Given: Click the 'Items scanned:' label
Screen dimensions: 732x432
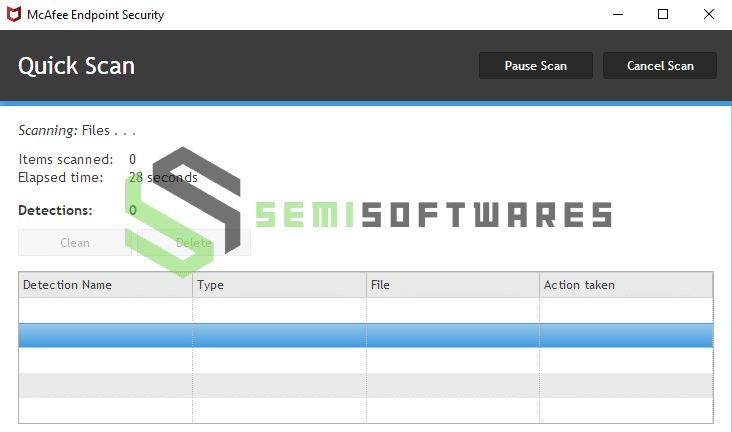Looking at the screenshot, I should point(66,159).
